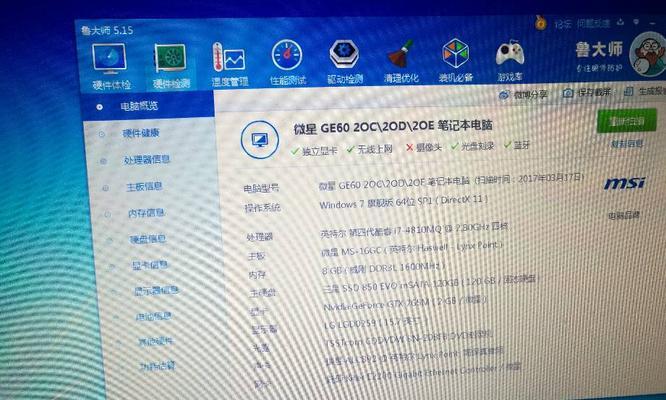Click the 电脑型号 row label
The width and height of the screenshot is (666, 400).
(x=261, y=188)
